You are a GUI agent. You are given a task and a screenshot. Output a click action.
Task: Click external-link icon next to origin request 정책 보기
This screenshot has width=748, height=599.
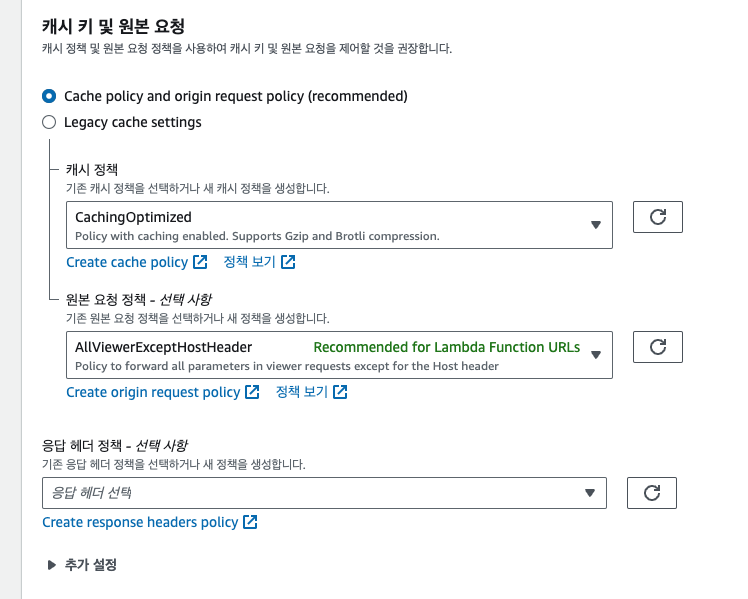[340, 392]
